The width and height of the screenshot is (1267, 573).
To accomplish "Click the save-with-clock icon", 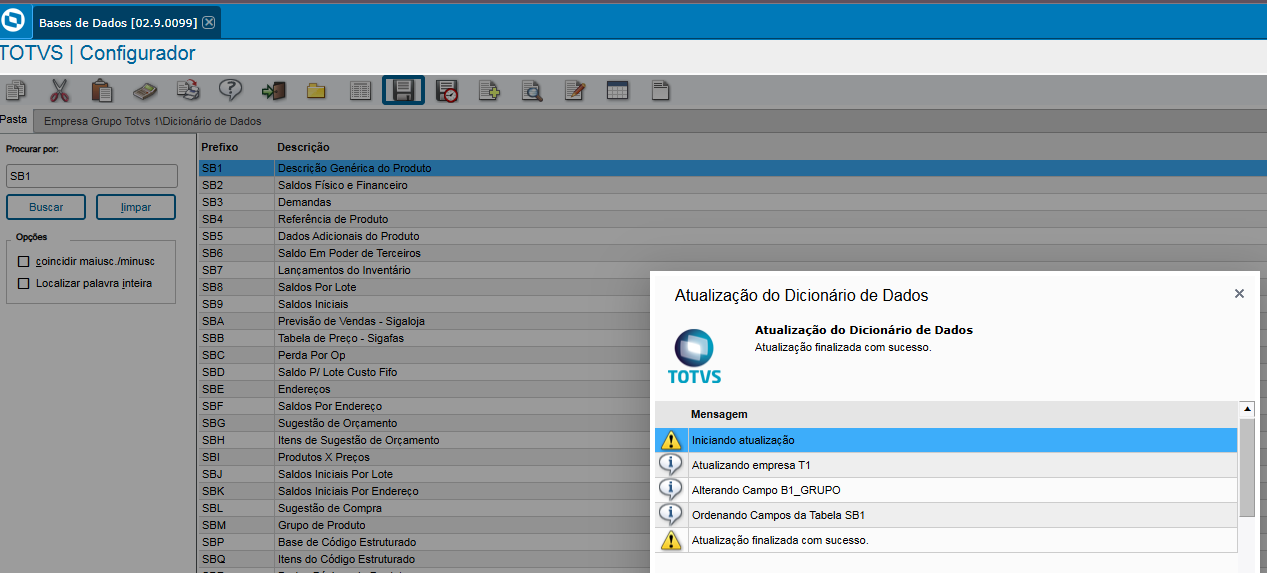I will [x=447, y=91].
